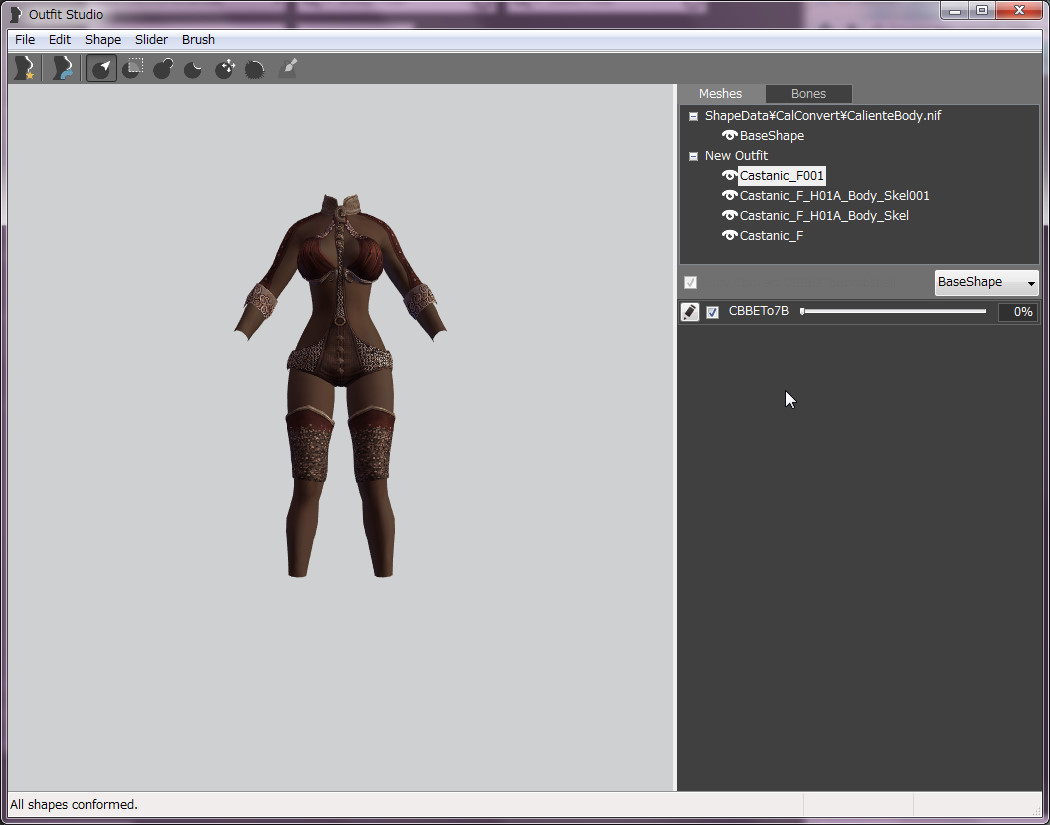Open the Shape menu

click(x=102, y=40)
